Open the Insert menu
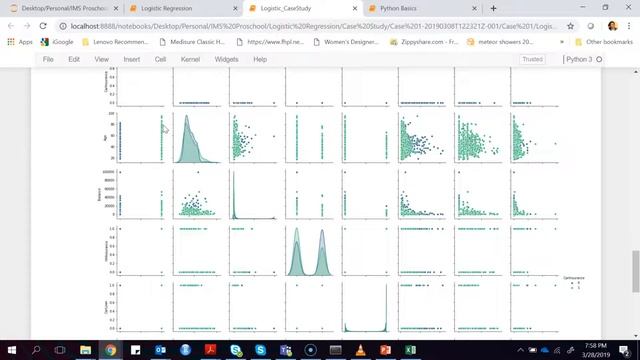The height and width of the screenshot is (360, 640). pos(132,59)
